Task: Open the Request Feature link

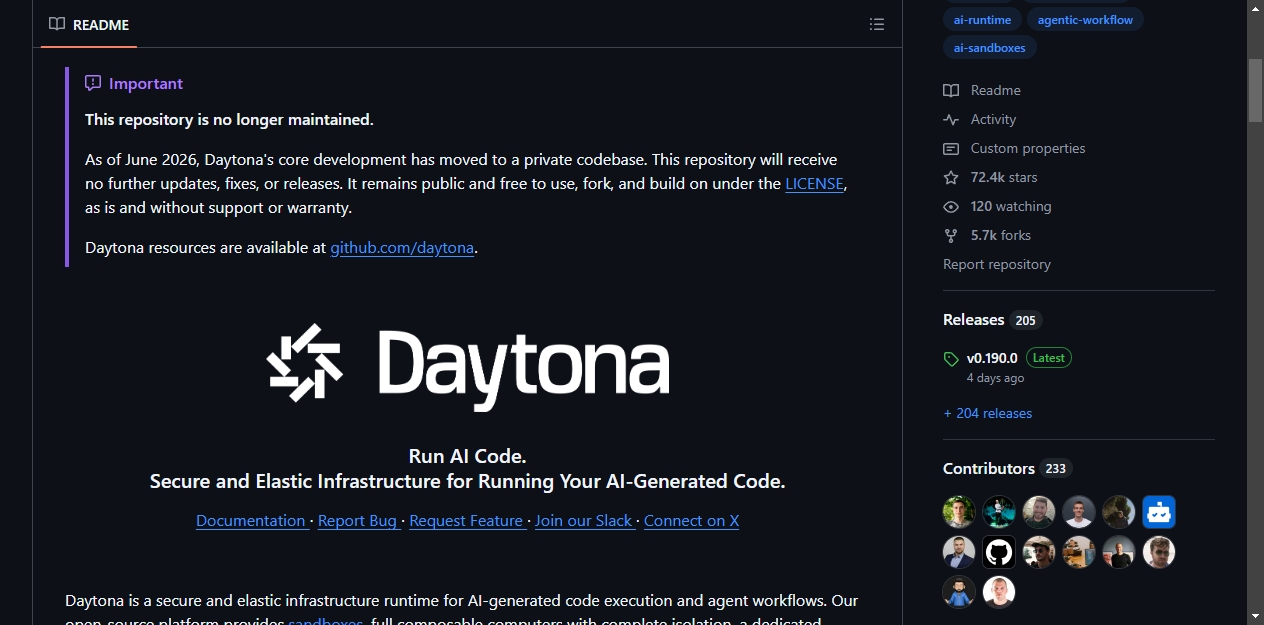Action: pyautogui.click(x=466, y=521)
